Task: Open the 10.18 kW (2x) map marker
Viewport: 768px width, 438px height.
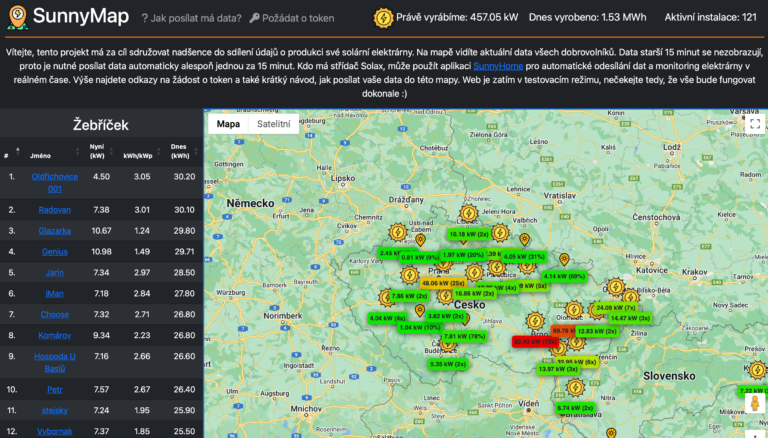Action: (x=468, y=234)
